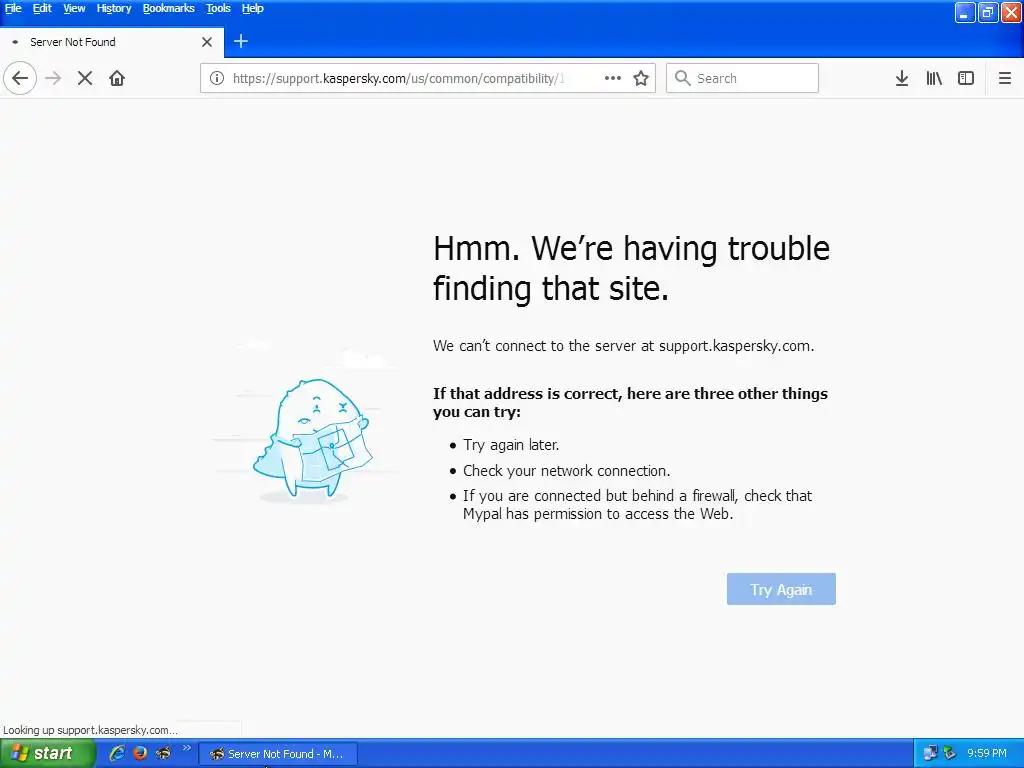Open the Edit menu

pyautogui.click(x=42, y=8)
